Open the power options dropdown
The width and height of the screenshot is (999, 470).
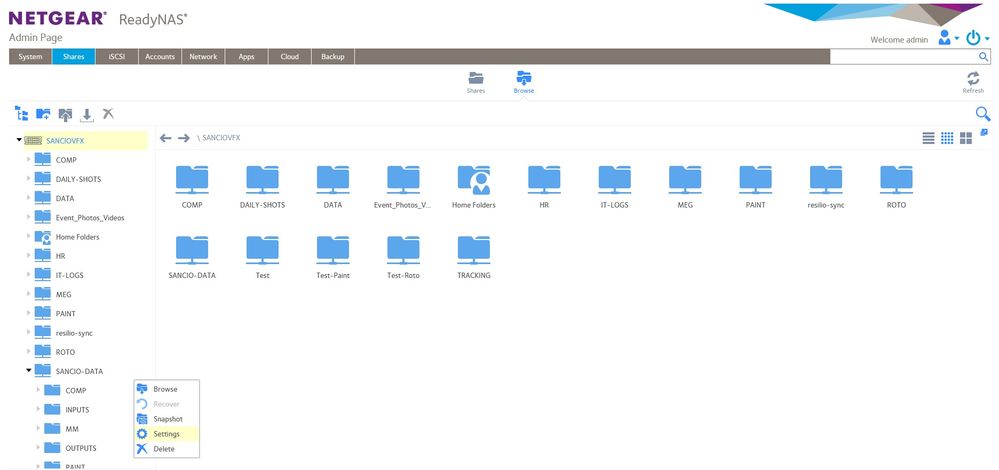(975, 38)
